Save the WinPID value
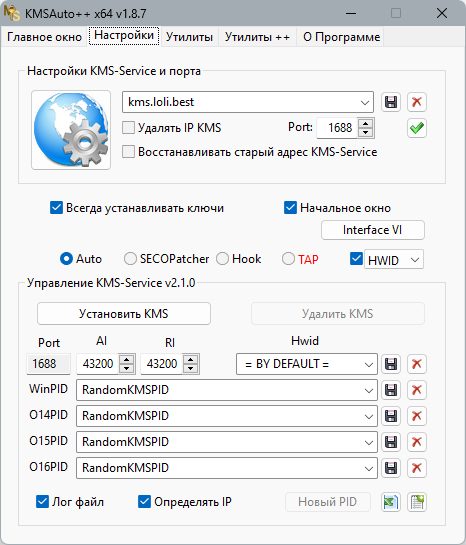466x545 pixels. tap(391, 390)
